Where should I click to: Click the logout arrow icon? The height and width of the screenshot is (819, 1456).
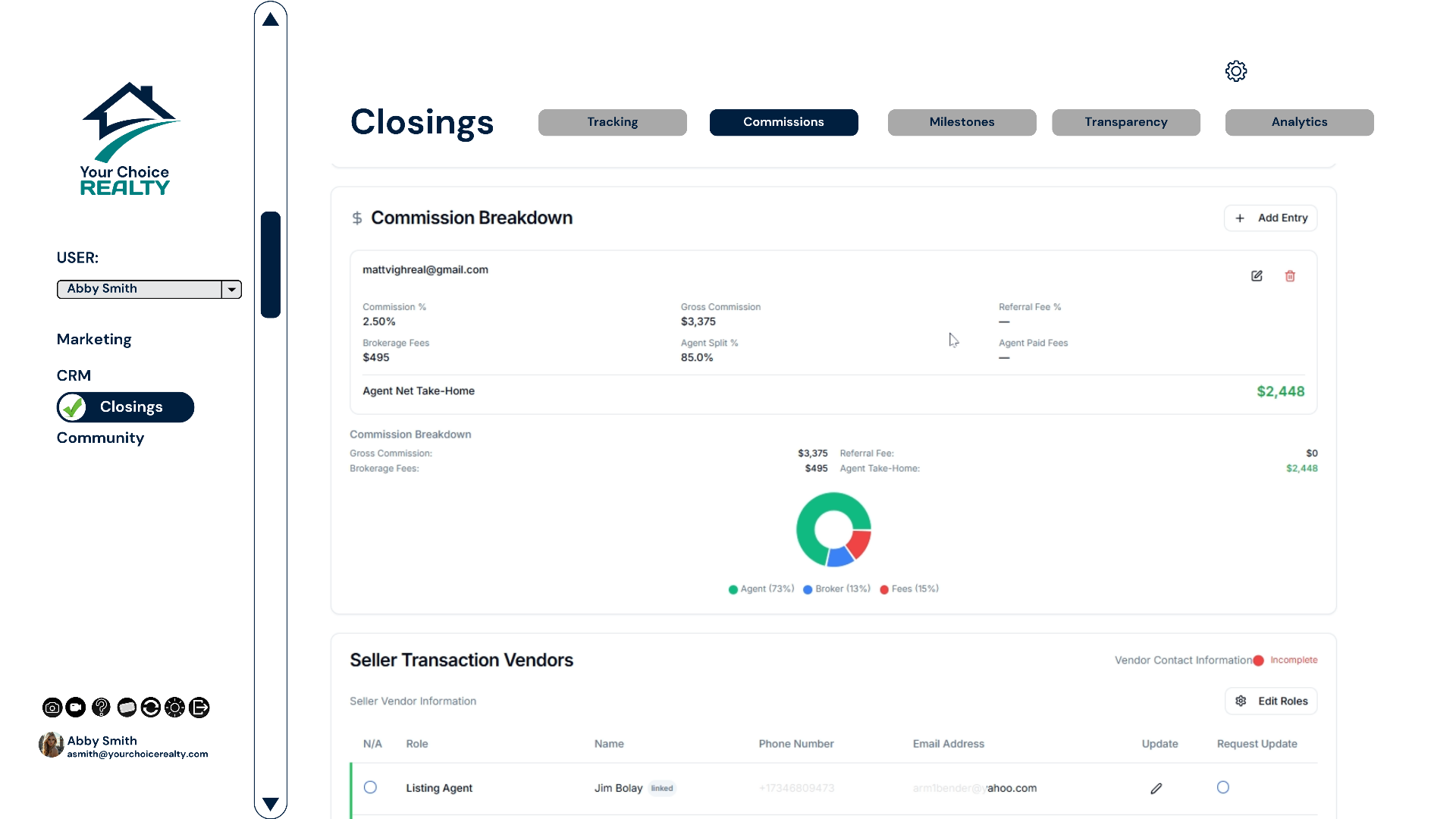point(199,708)
